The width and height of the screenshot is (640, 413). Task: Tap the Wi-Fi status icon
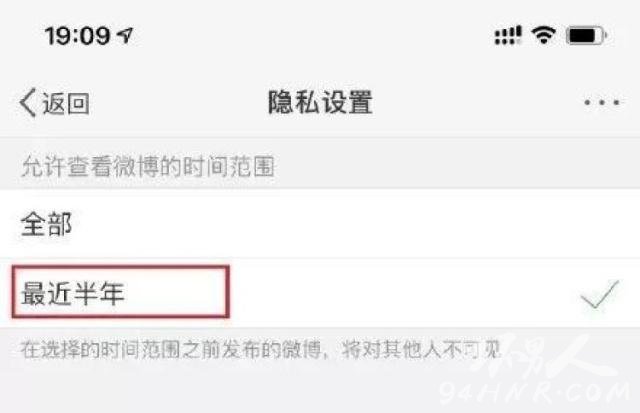tap(543, 35)
